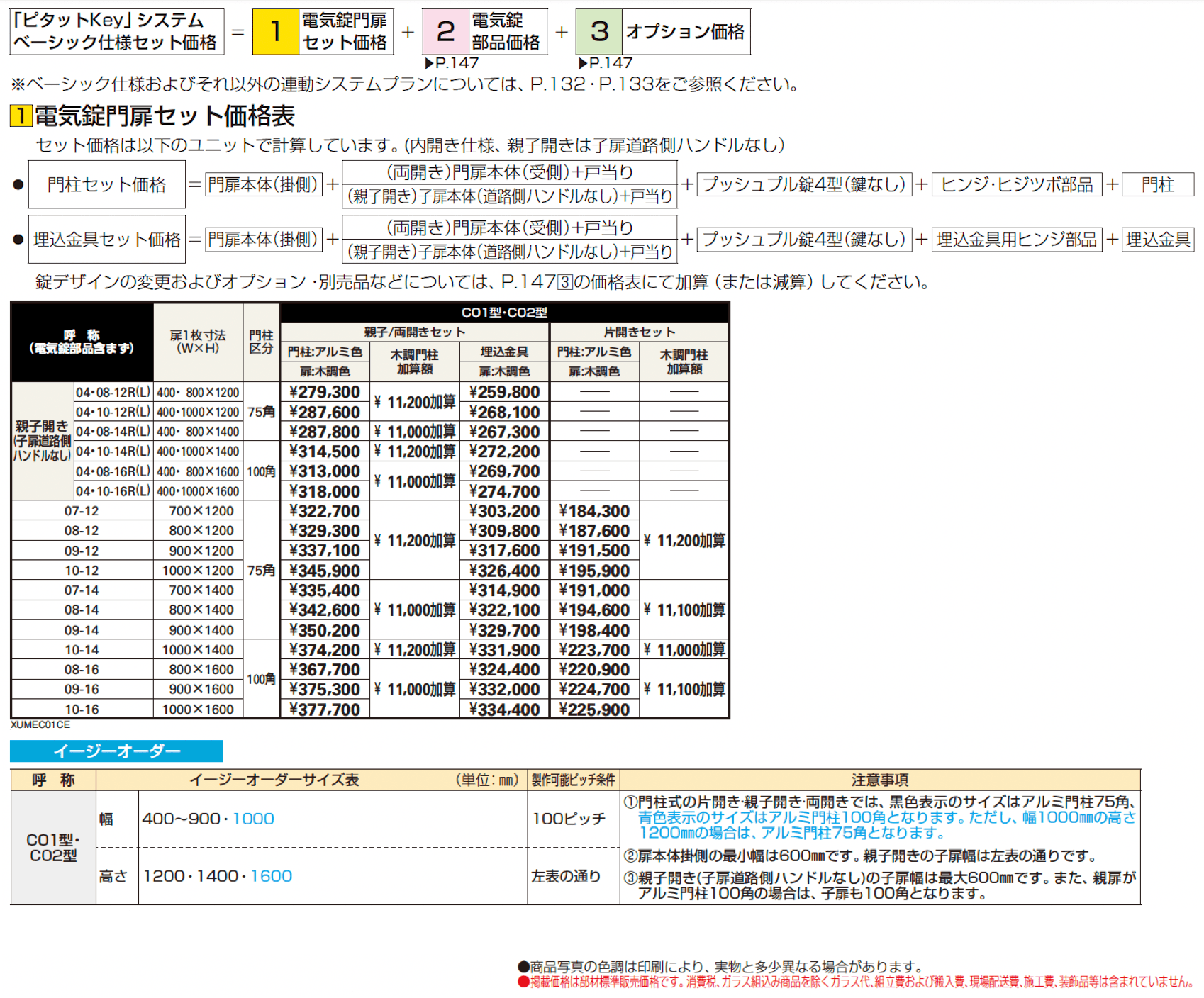The height and width of the screenshot is (998, 1204).
Task: Click the green number 3 box
Action: click(599, 32)
